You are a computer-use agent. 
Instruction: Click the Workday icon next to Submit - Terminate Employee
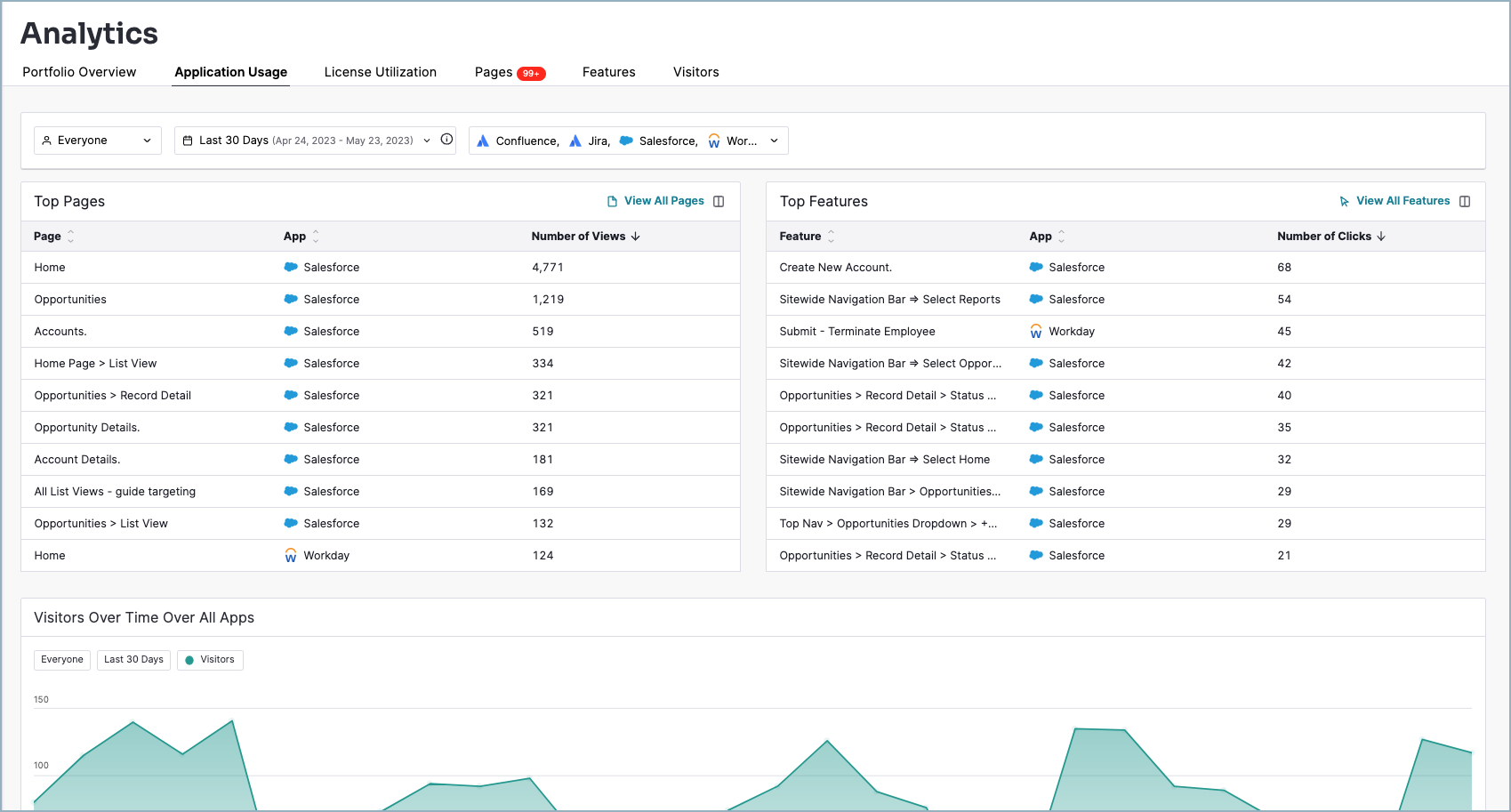point(1036,331)
